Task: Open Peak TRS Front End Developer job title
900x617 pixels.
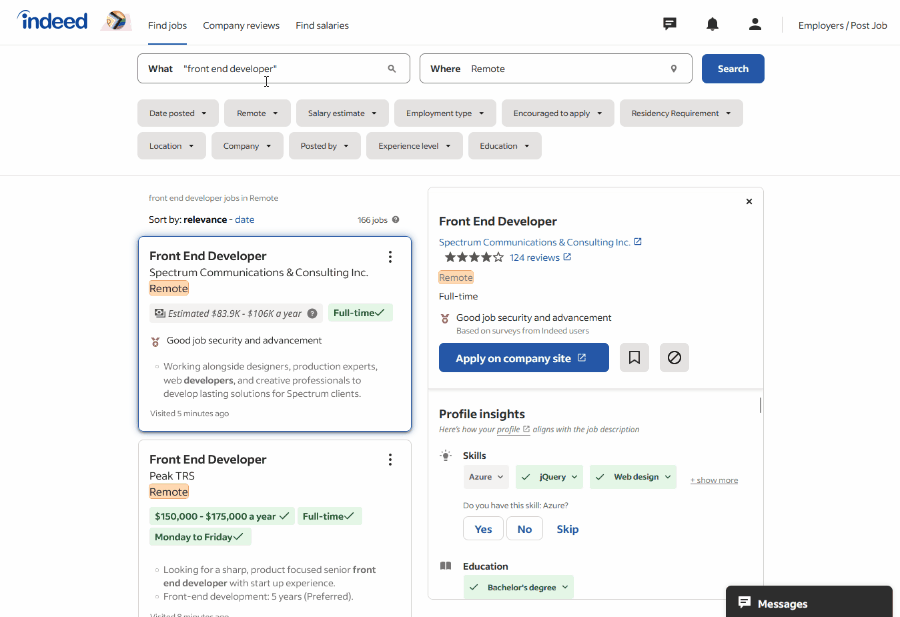Action: pyautogui.click(x=208, y=460)
